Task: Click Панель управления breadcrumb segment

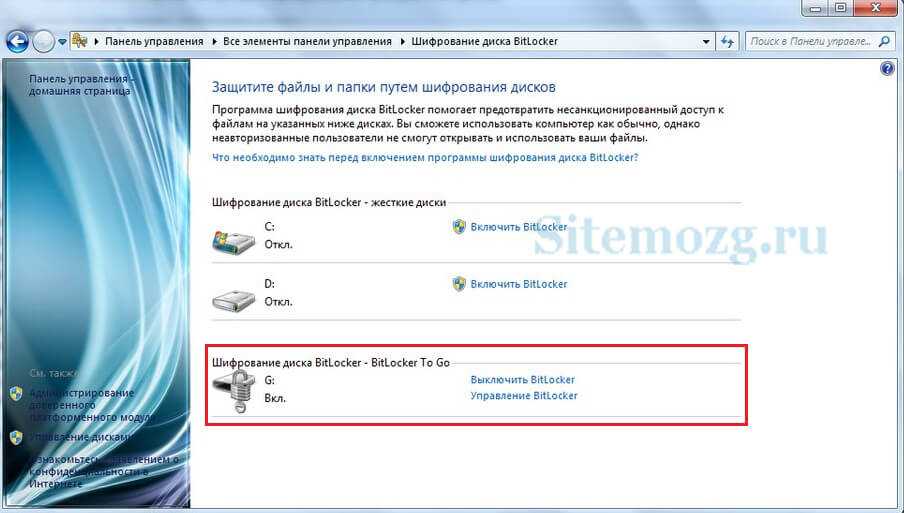Action: coord(154,42)
